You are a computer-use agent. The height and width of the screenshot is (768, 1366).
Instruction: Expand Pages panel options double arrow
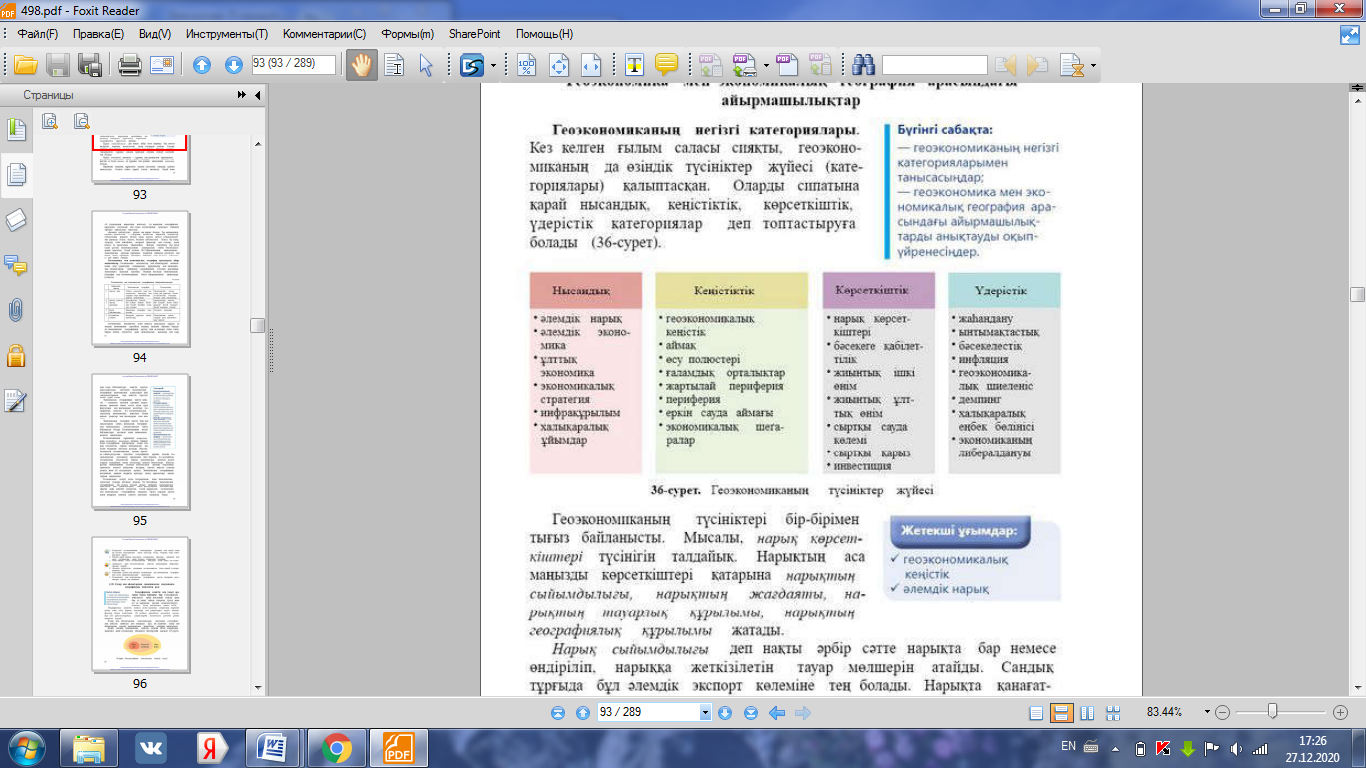pyautogui.click(x=242, y=95)
